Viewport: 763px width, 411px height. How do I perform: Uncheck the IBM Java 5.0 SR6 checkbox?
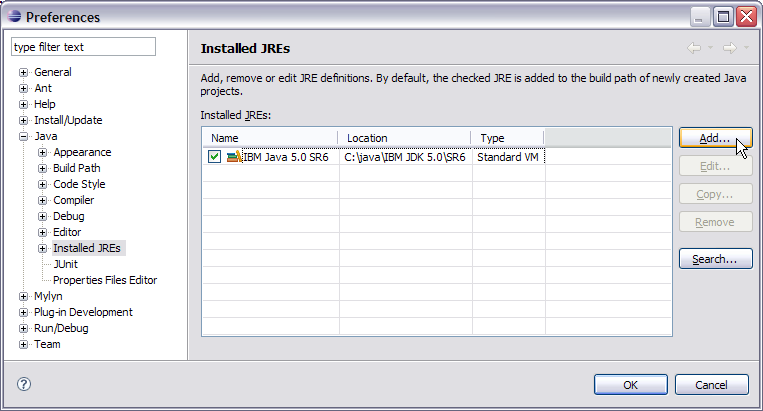click(215, 157)
